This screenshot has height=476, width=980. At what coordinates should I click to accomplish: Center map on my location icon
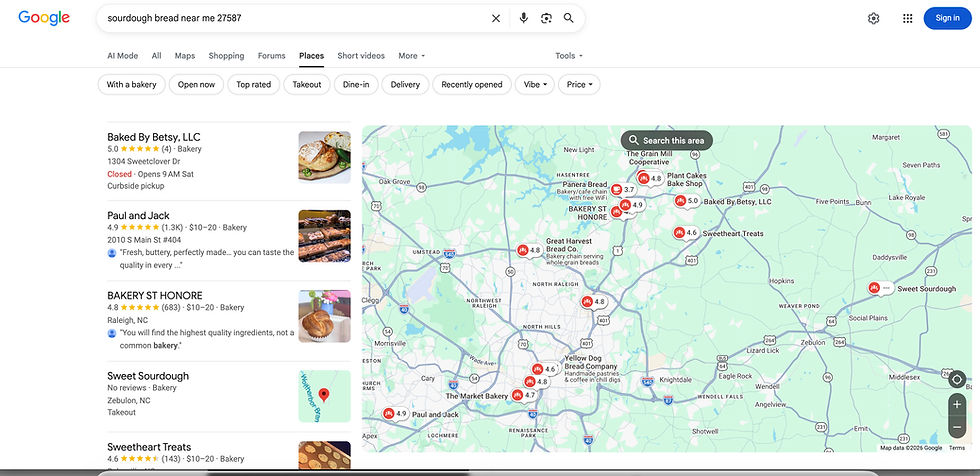click(x=956, y=379)
